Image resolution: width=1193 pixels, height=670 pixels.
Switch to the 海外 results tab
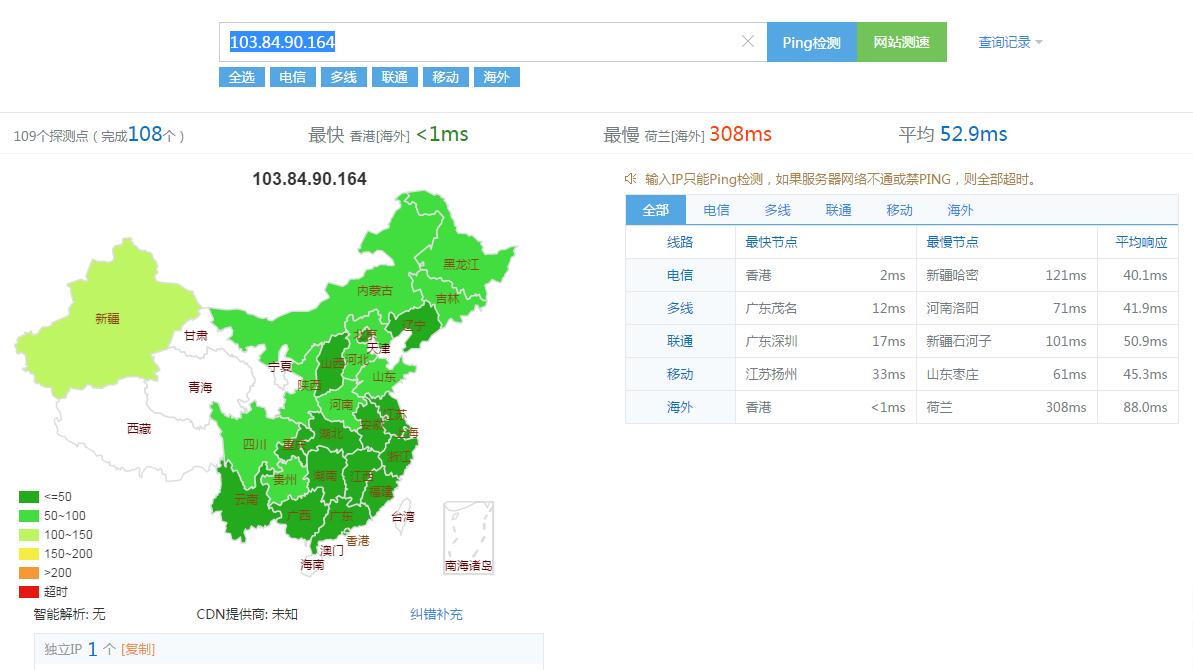(959, 210)
